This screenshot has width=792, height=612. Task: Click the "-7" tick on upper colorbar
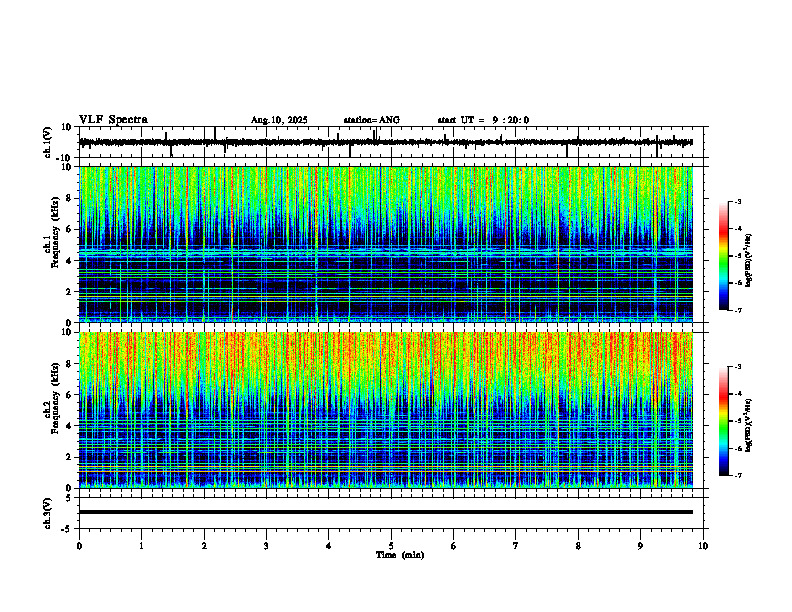(738, 310)
